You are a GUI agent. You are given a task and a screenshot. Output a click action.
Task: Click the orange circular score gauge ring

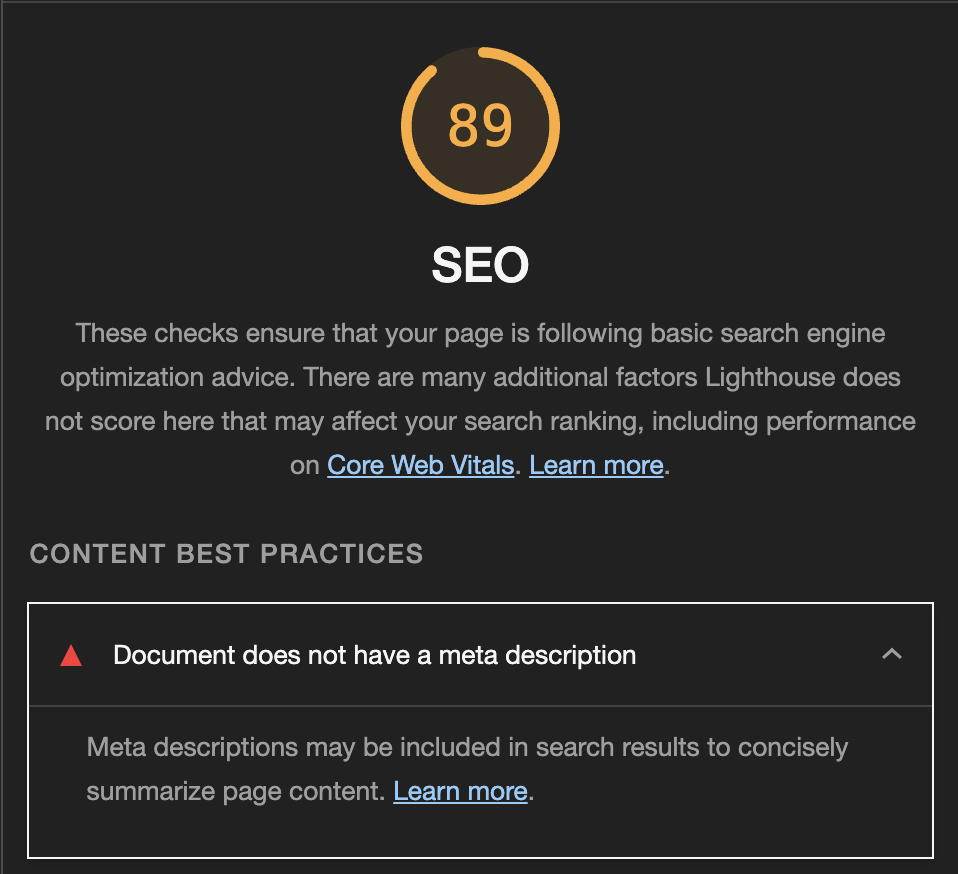pyautogui.click(x=480, y=126)
